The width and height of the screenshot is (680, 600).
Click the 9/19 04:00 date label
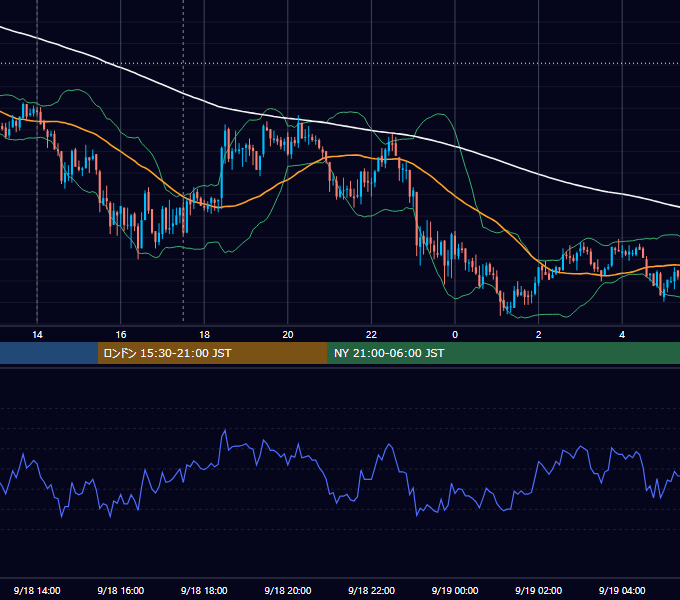point(622,590)
